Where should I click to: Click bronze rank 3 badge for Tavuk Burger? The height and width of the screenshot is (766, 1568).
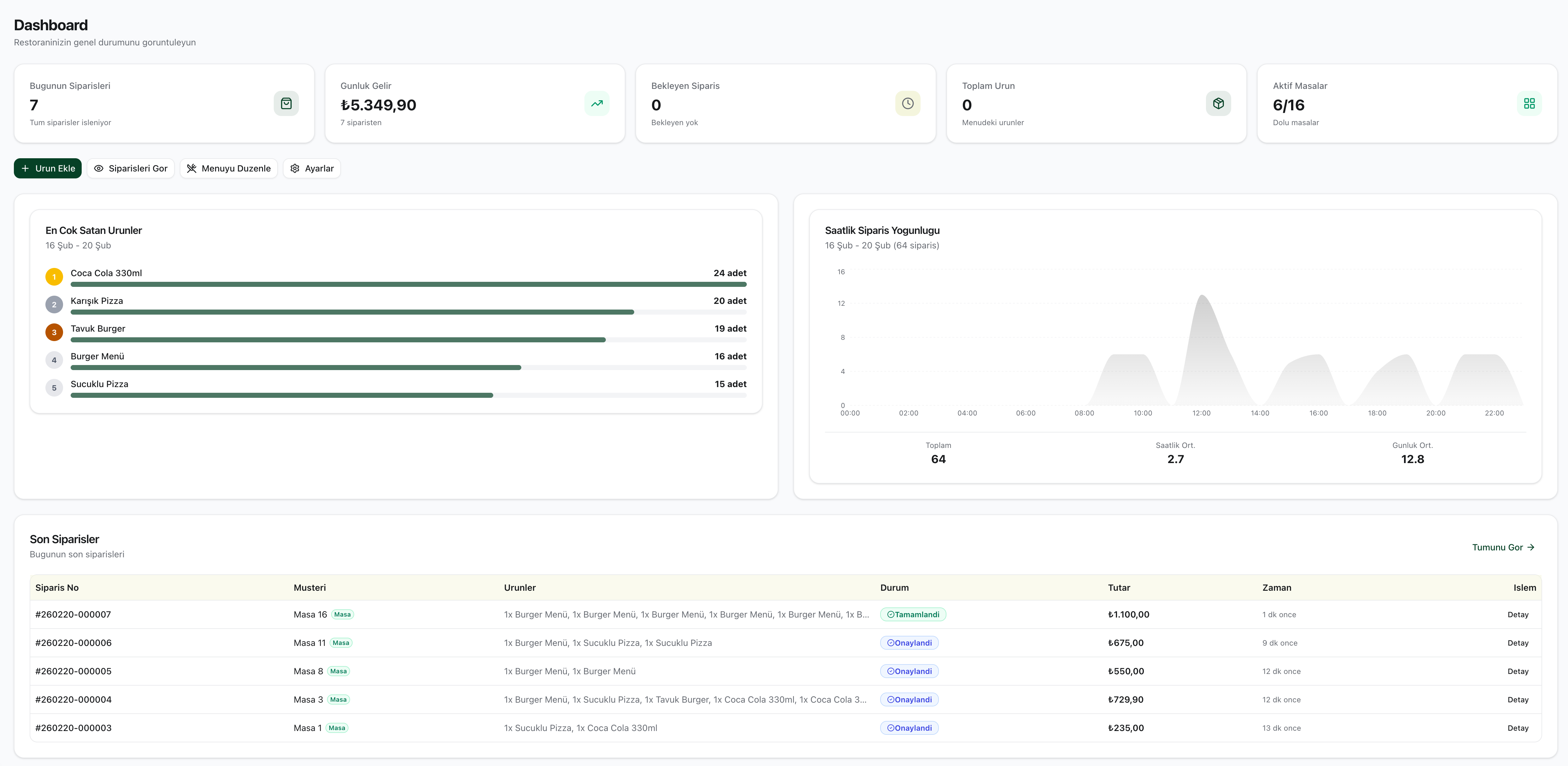pyautogui.click(x=54, y=332)
